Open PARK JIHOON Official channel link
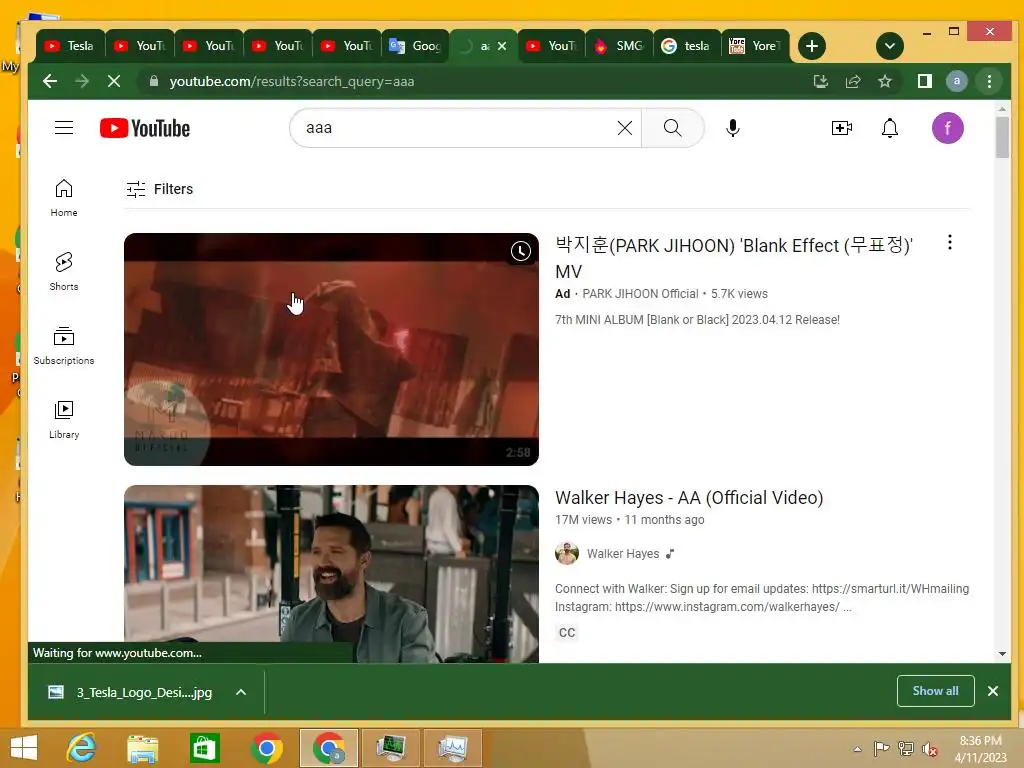 coord(640,294)
